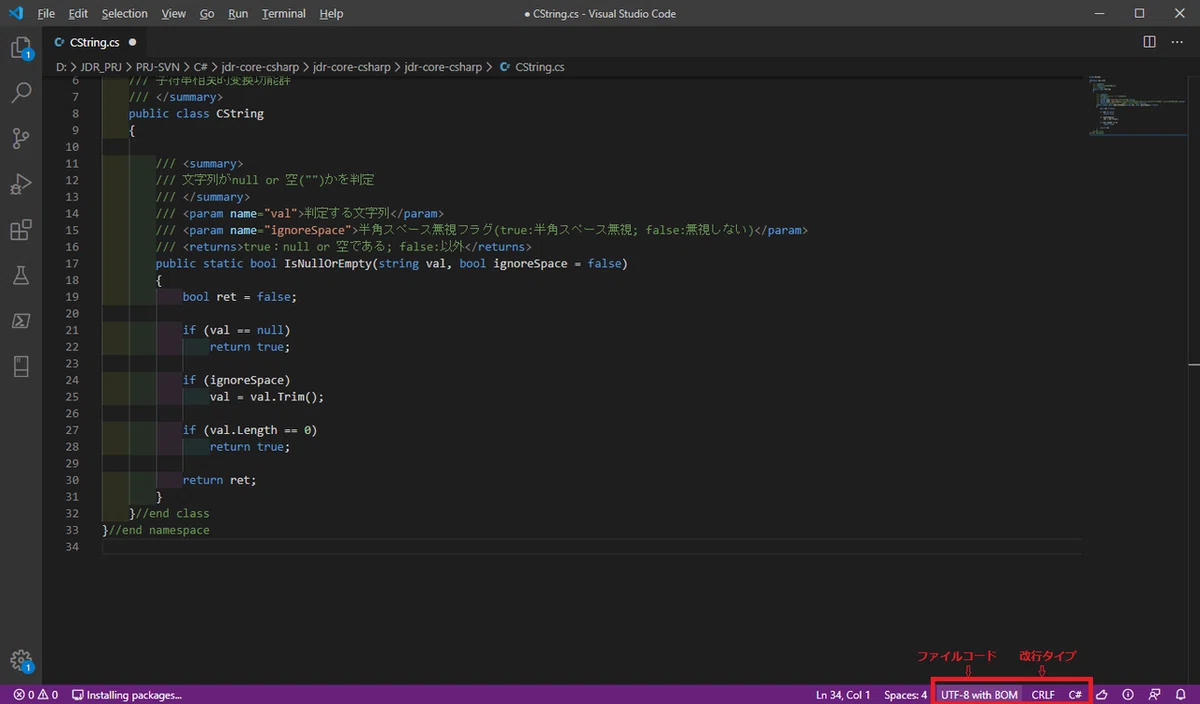This screenshot has width=1200, height=704.
Task: Open the Manage gear settings icon
Action: (21, 660)
